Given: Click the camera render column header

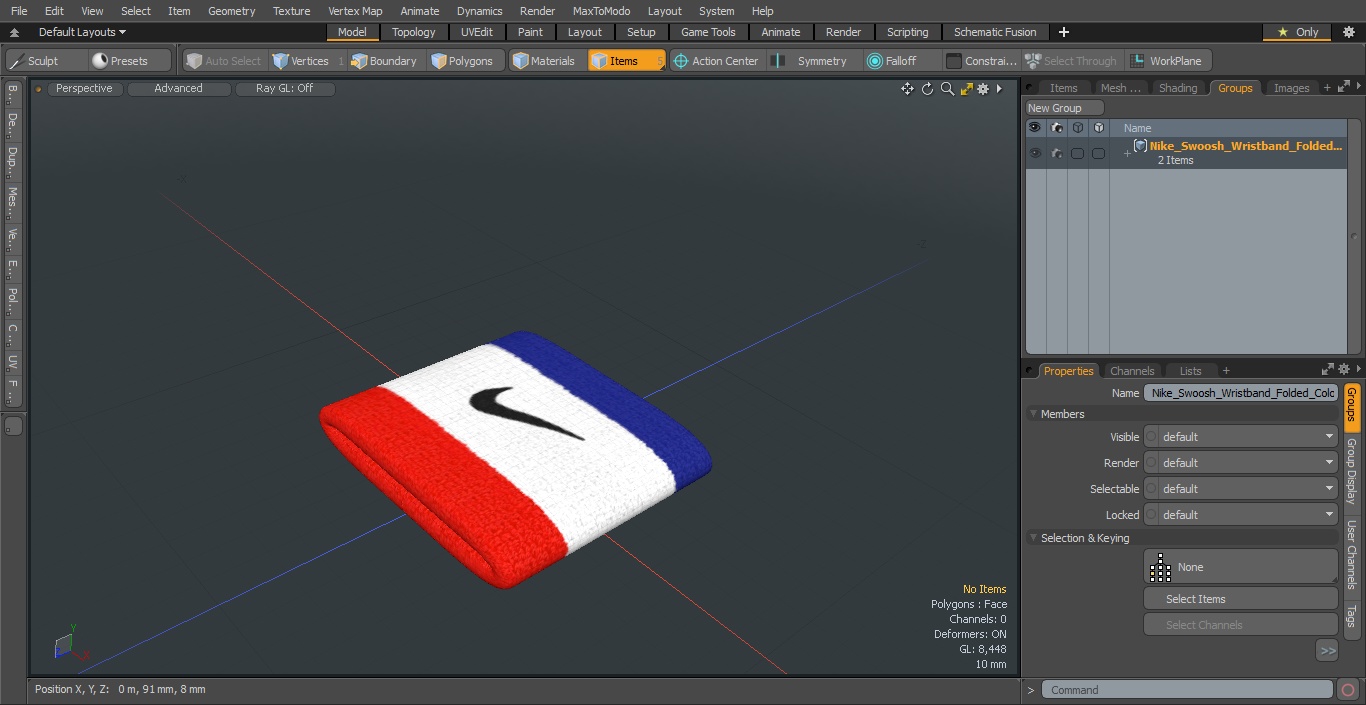Looking at the screenshot, I should tap(1057, 128).
